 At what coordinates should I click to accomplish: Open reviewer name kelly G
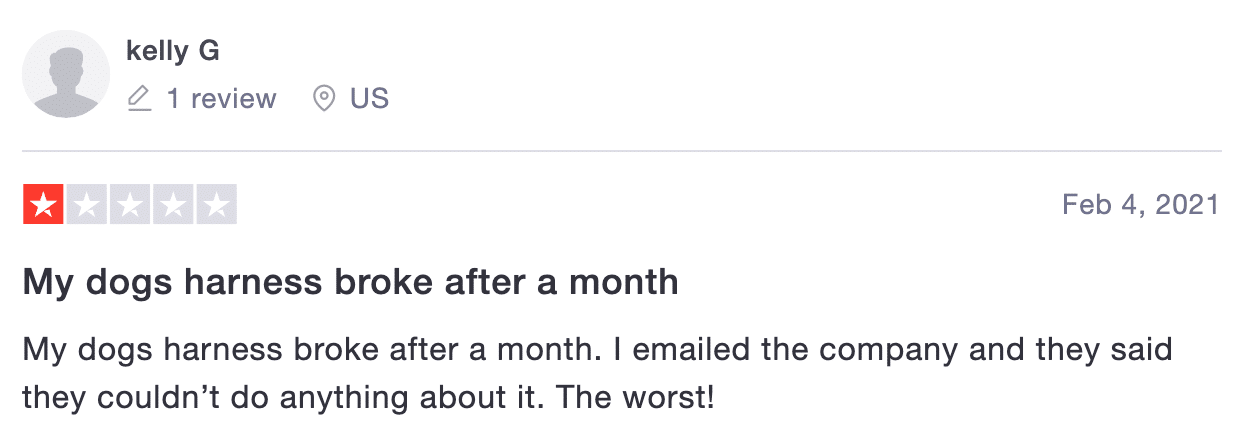point(173,51)
